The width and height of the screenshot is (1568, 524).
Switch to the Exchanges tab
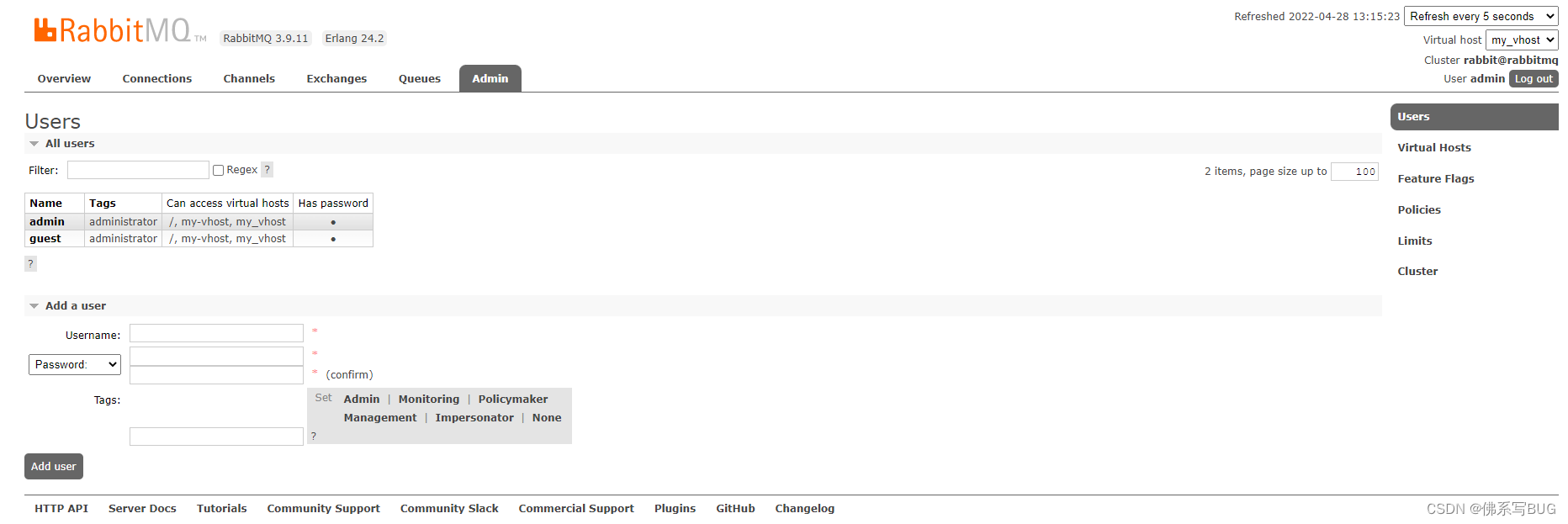point(336,78)
